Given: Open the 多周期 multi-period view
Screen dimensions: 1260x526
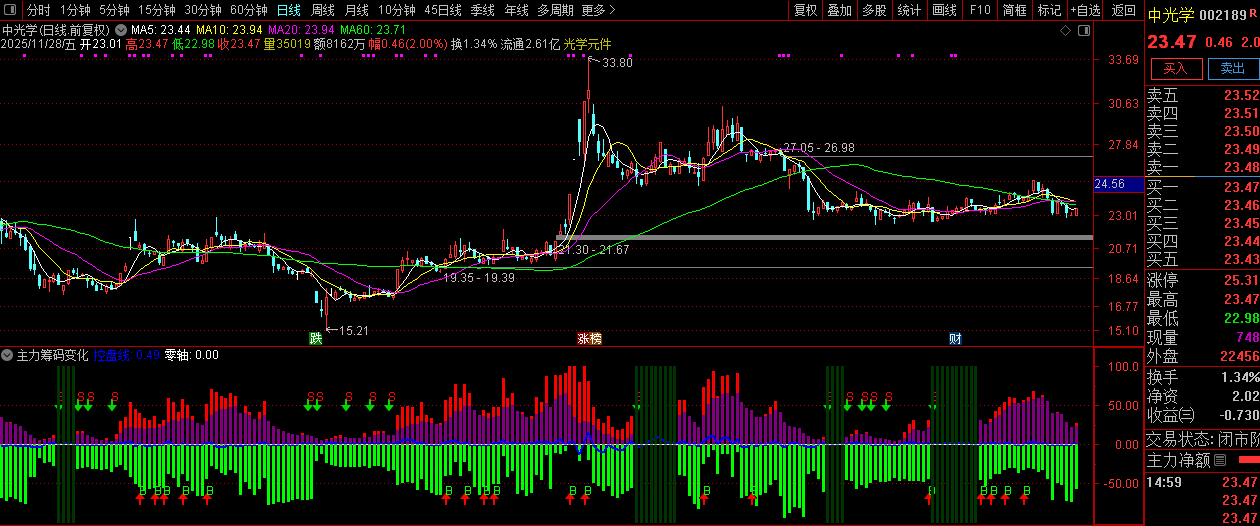Looking at the screenshot, I should (x=555, y=10).
